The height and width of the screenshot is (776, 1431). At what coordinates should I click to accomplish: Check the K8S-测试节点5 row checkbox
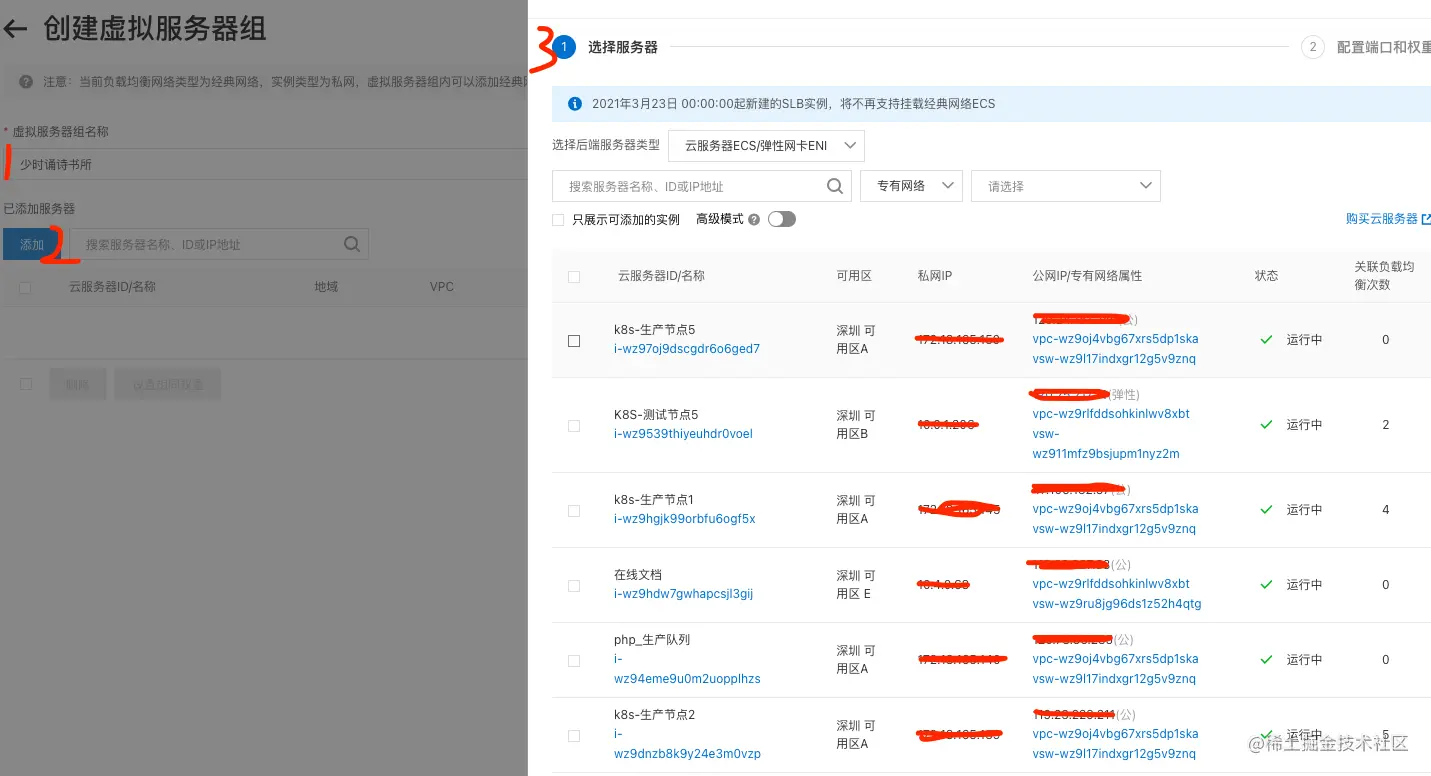point(574,426)
